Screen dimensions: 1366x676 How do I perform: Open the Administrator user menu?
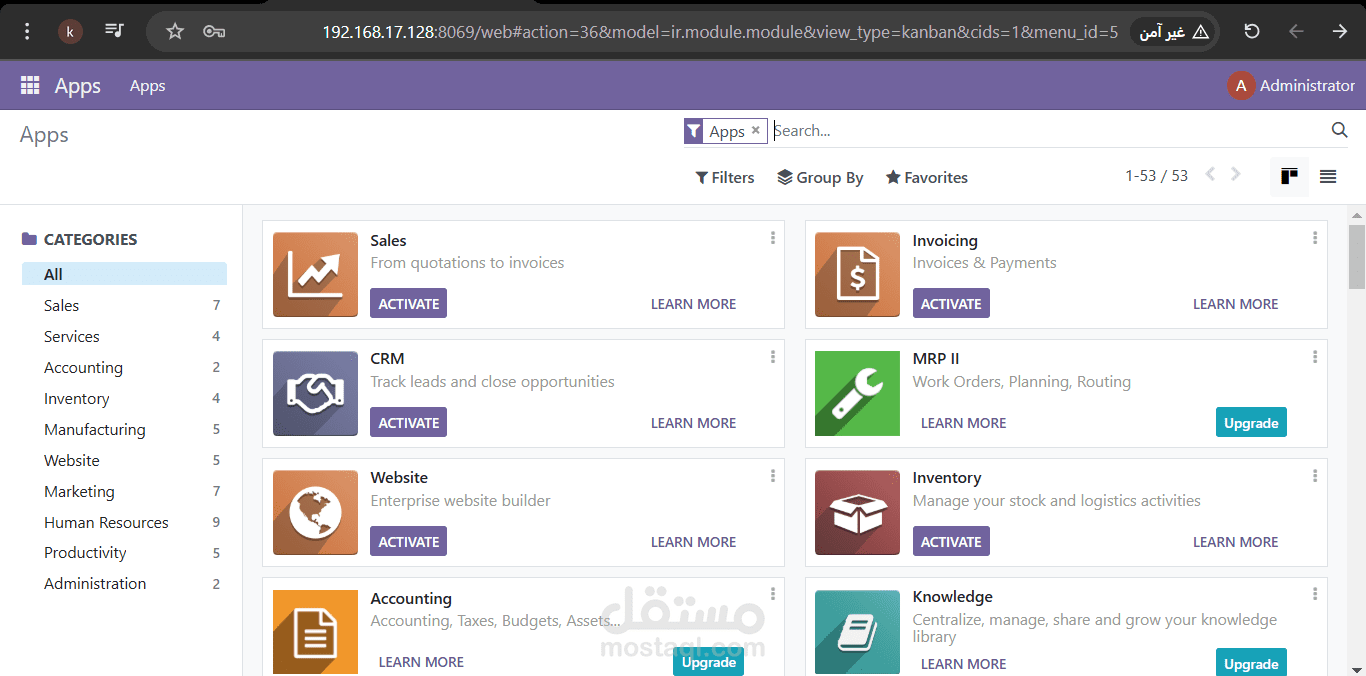click(x=1291, y=86)
